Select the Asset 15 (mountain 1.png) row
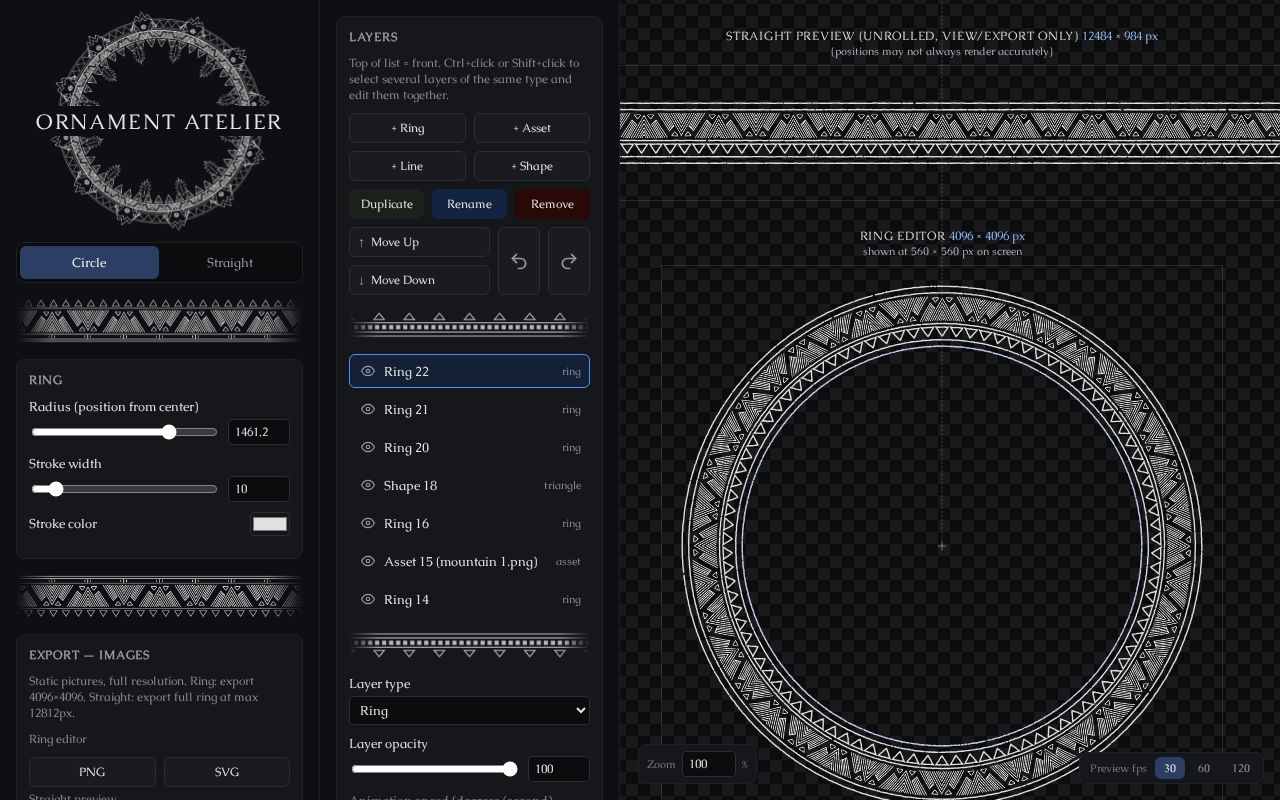 click(x=469, y=561)
